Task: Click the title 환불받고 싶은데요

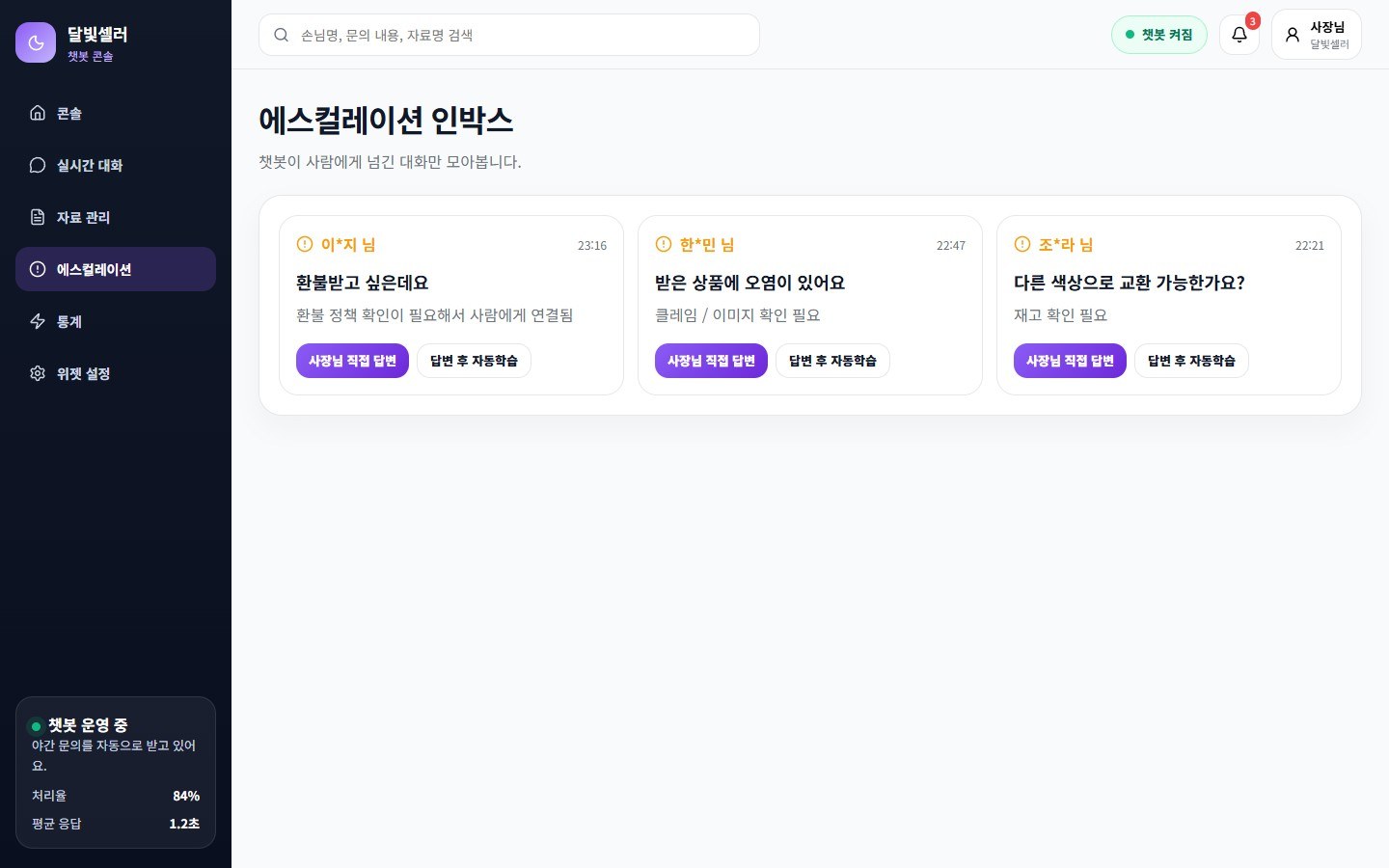Action: point(362,283)
